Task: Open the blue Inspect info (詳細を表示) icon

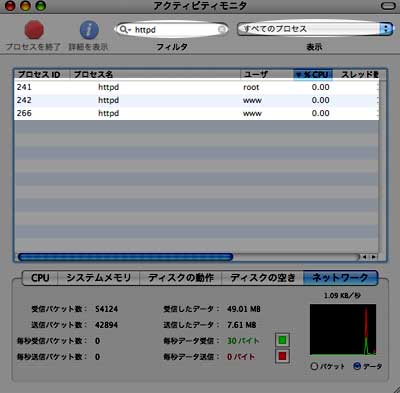Action: click(x=89, y=30)
